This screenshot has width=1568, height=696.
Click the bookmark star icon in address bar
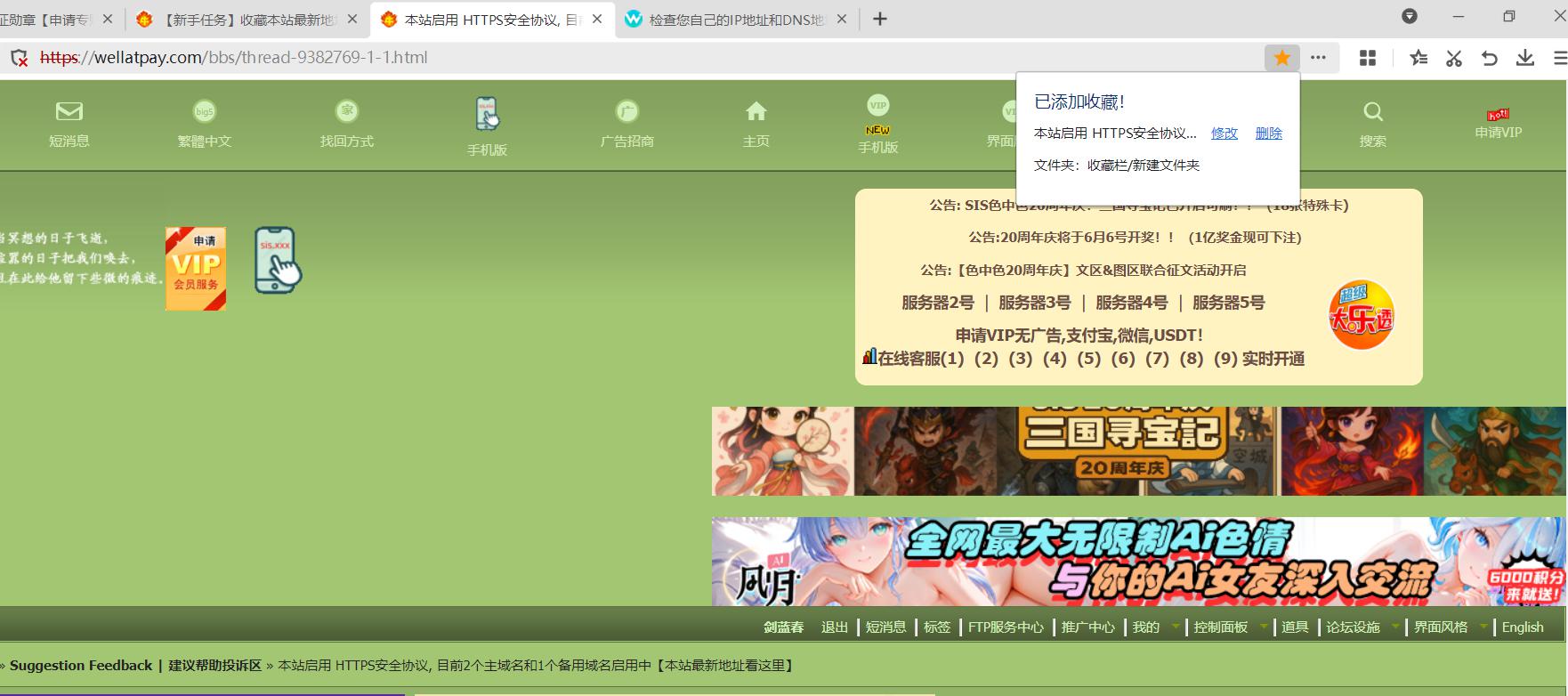[1281, 58]
